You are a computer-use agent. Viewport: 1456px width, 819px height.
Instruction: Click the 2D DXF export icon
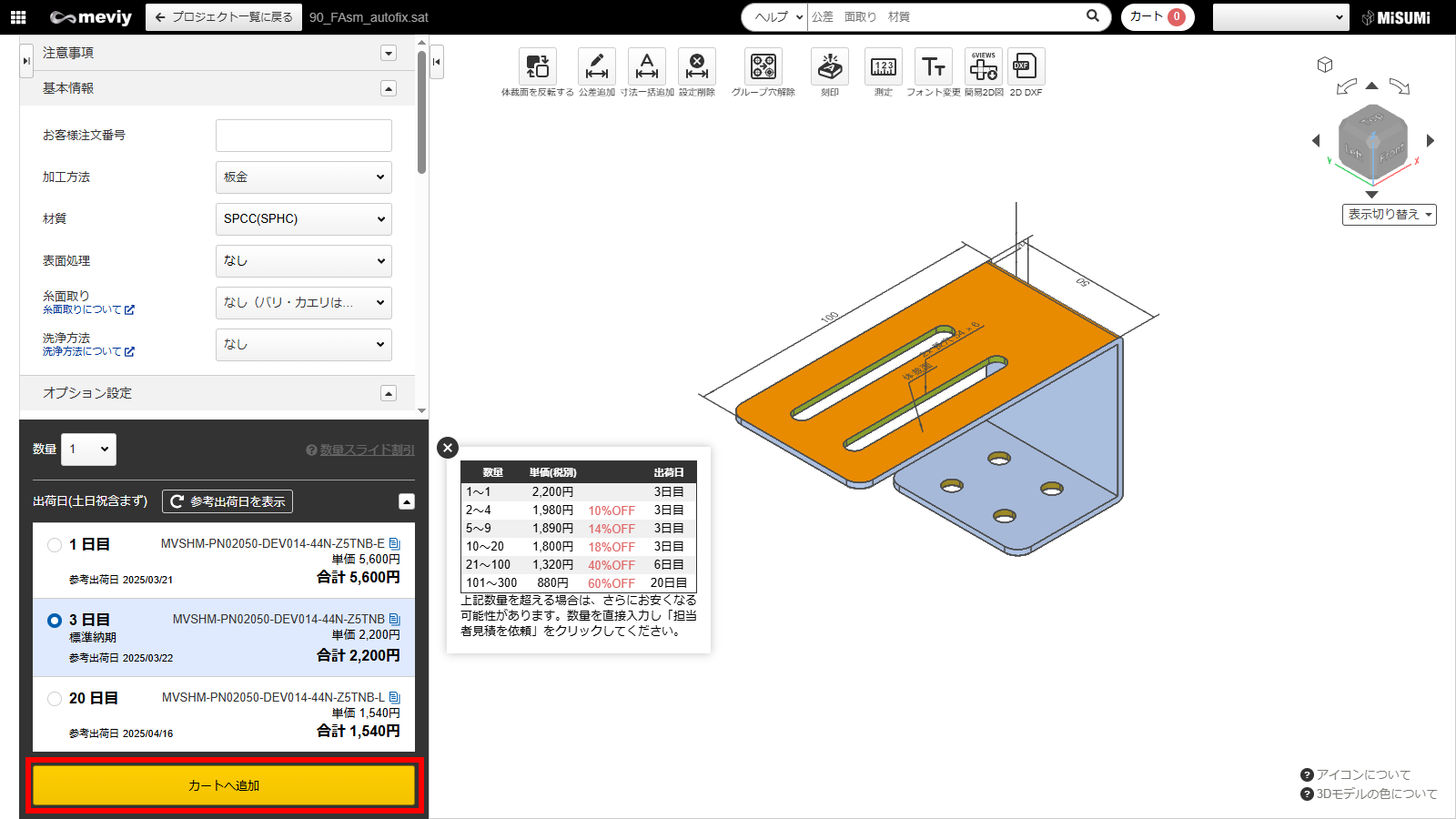tap(1026, 67)
